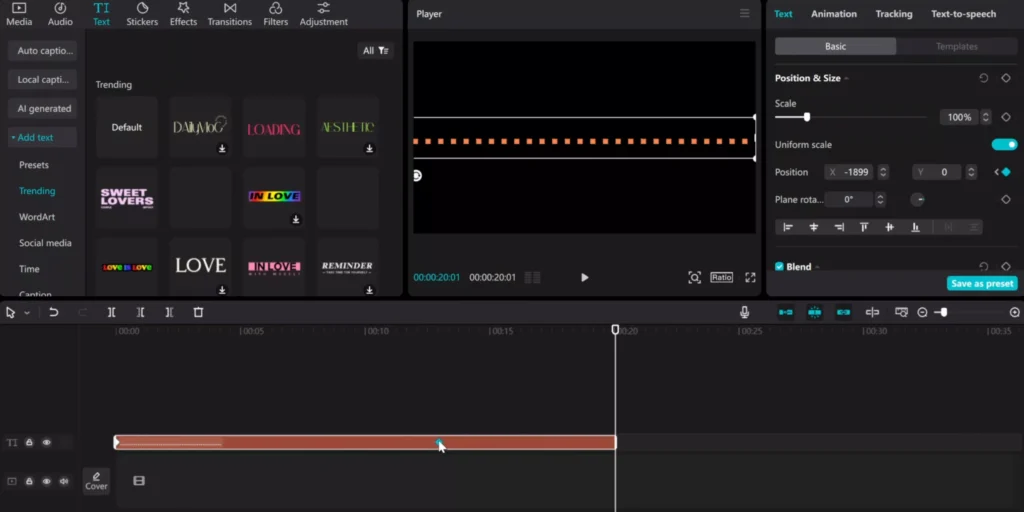Viewport: 1024px width, 512px height.
Task: Switch to the Stickers panel
Action: [x=142, y=14]
